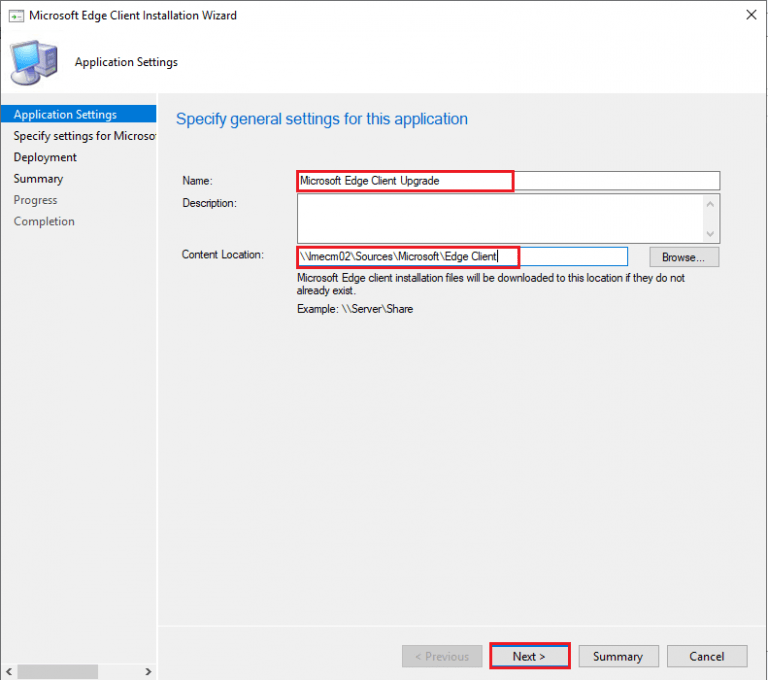Image resolution: width=768 pixels, height=680 pixels.
Task: Click the Summary button at bottom
Action: pos(618,656)
